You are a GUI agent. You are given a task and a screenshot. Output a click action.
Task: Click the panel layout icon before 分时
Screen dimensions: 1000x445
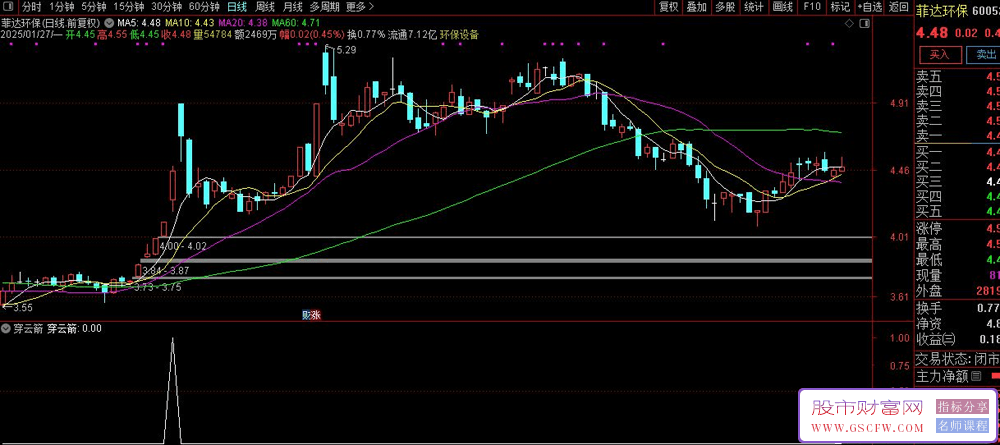pyautogui.click(x=8, y=7)
